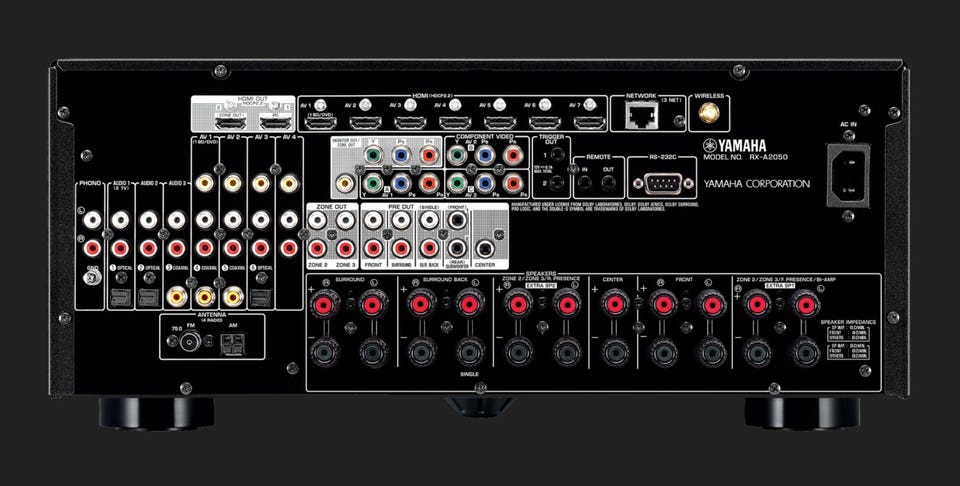Click the NETWORK Ethernet port

click(x=641, y=119)
